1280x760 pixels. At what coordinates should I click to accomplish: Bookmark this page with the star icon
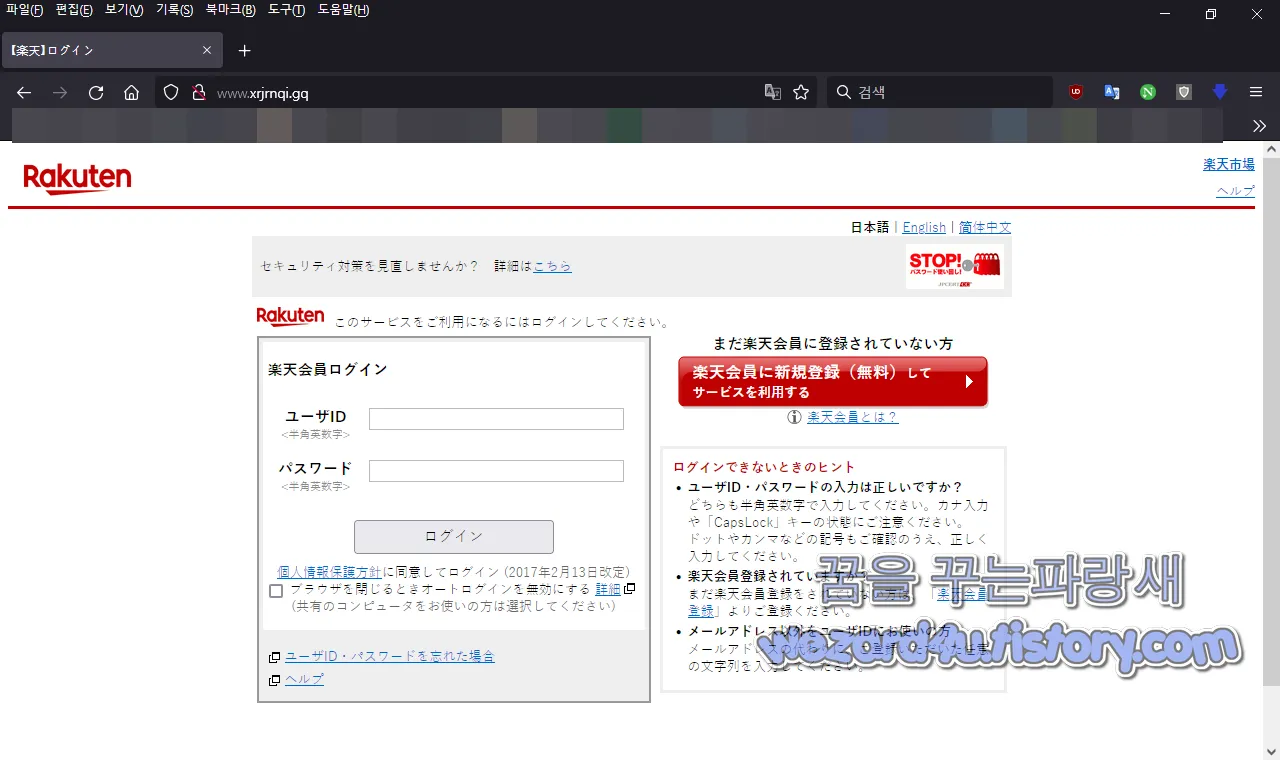click(801, 92)
